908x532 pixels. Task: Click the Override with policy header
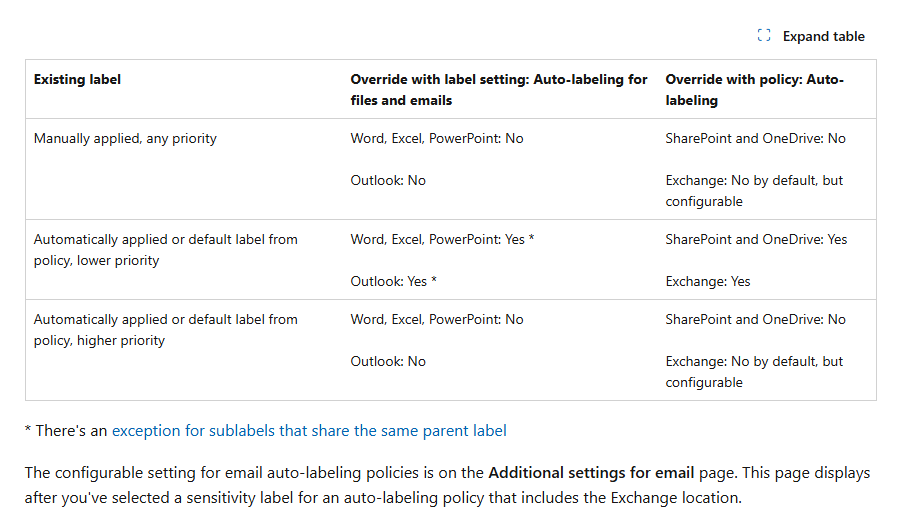[754, 90]
